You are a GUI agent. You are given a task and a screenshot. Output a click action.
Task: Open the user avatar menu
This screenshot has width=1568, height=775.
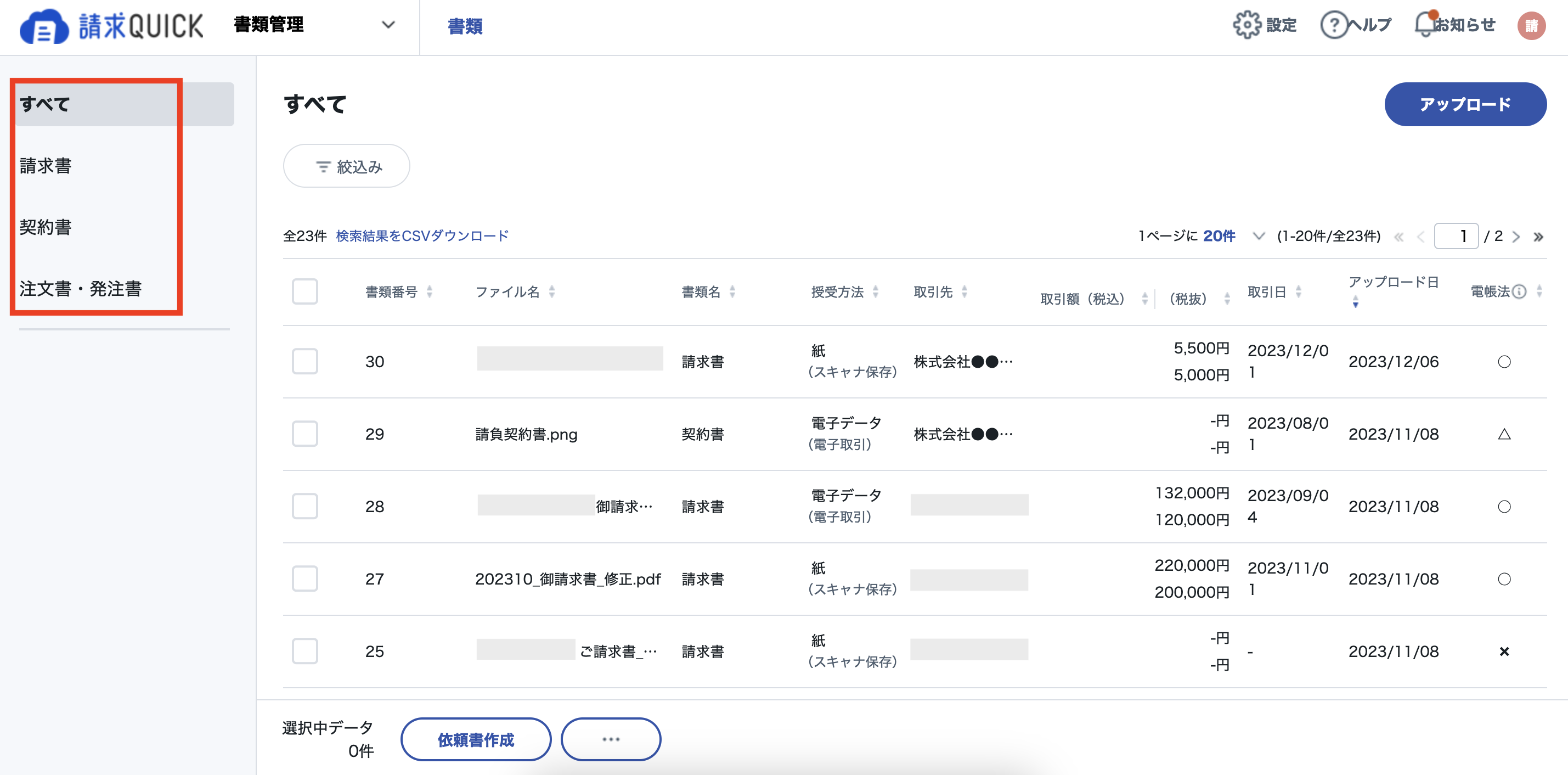tap(1531, 26)
